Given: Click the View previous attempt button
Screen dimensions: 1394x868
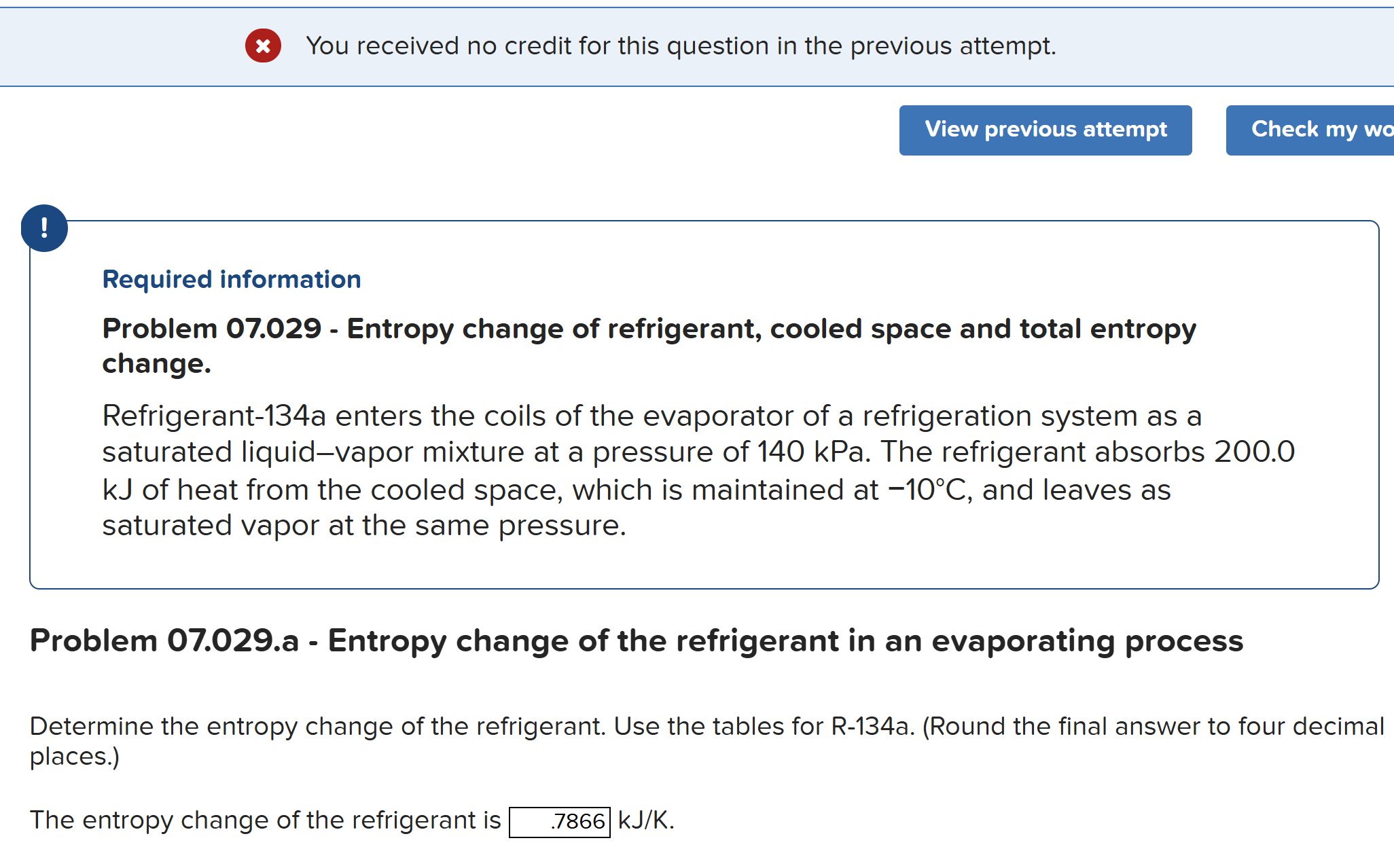Looking at the screenshot, I should tap(1045, 130).
